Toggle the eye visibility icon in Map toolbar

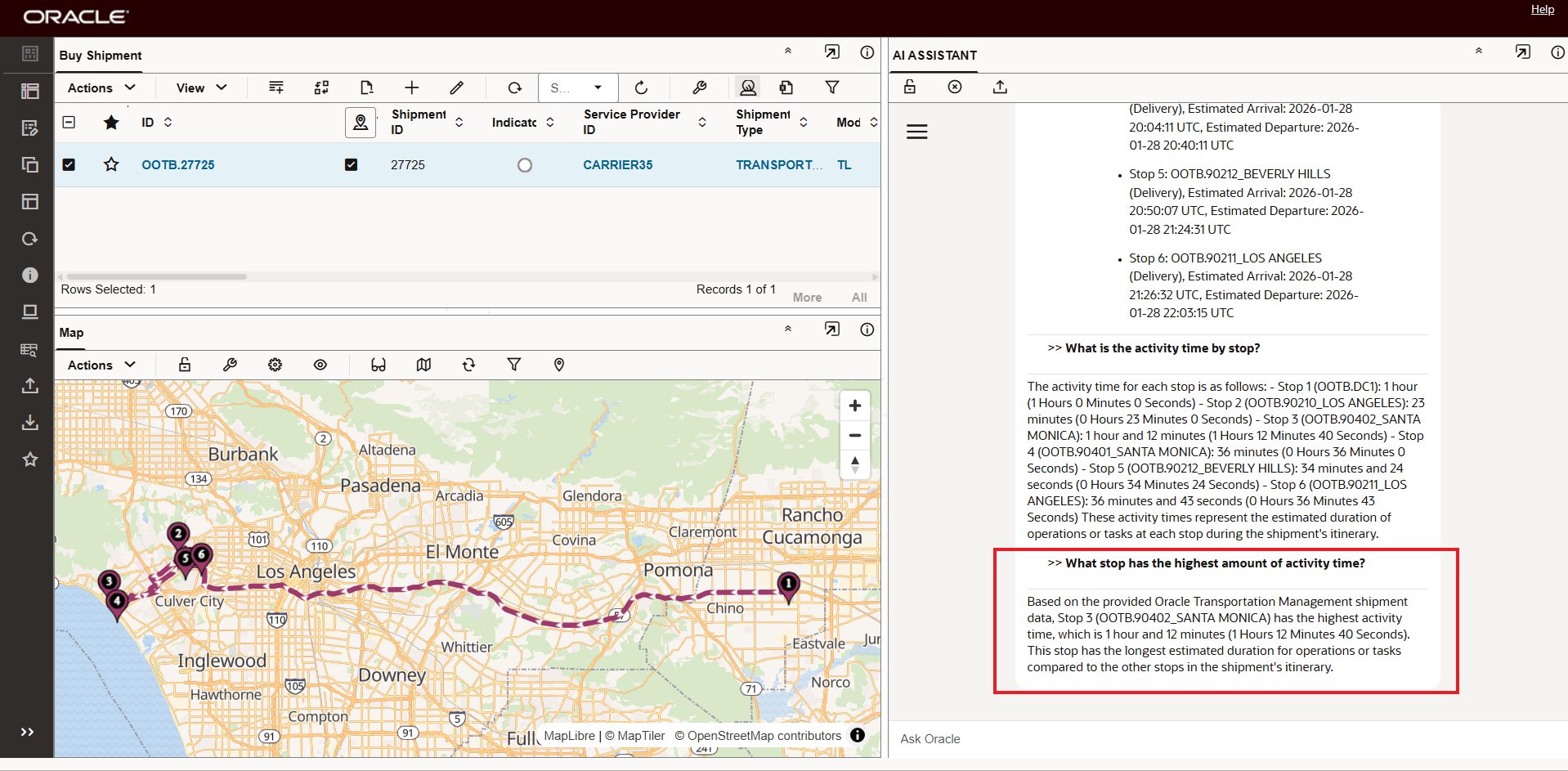coord(320,365)
